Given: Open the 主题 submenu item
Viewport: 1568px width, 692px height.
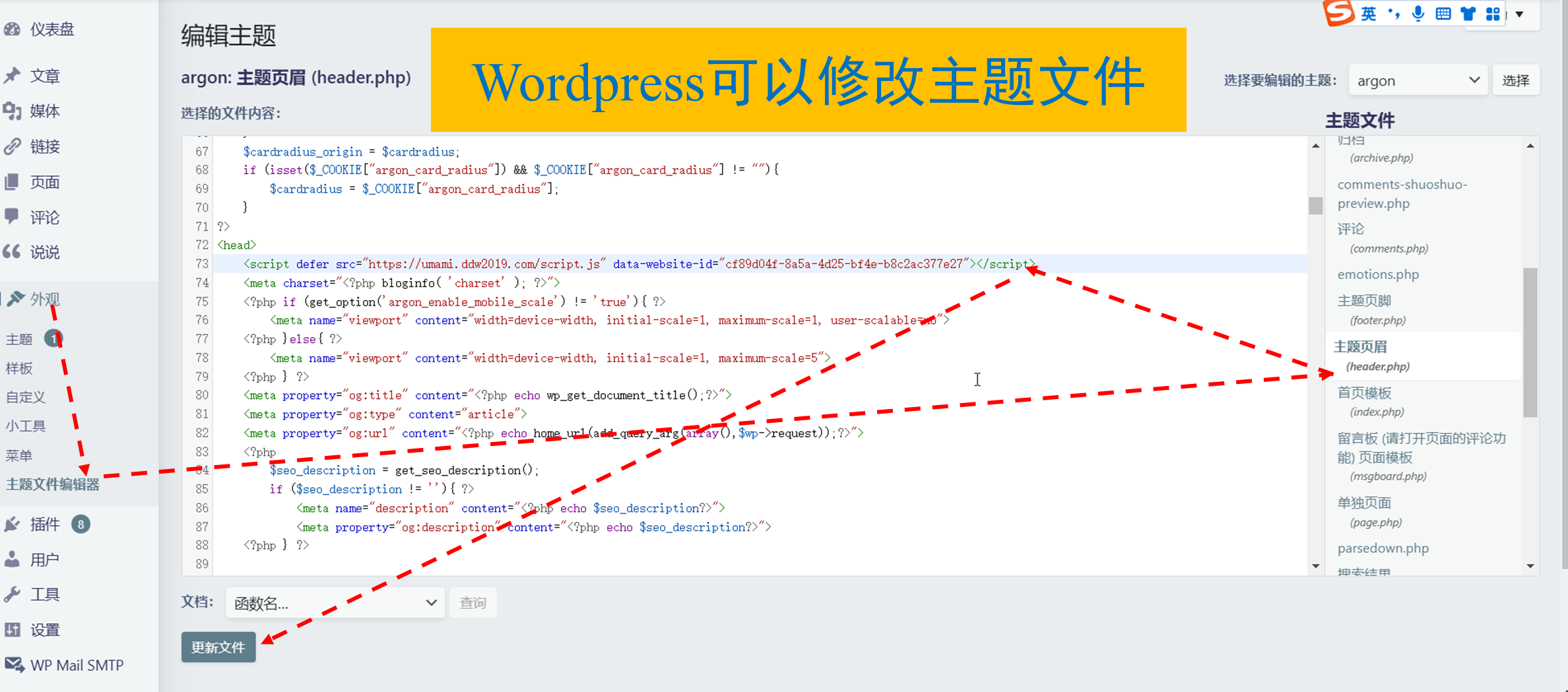Looking at the screenshot, I should [19, 339].
